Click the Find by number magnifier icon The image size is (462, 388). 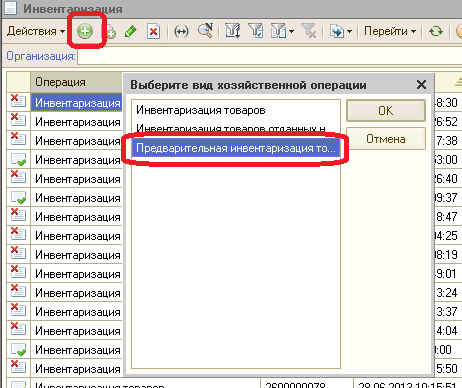tap(205, 31)
